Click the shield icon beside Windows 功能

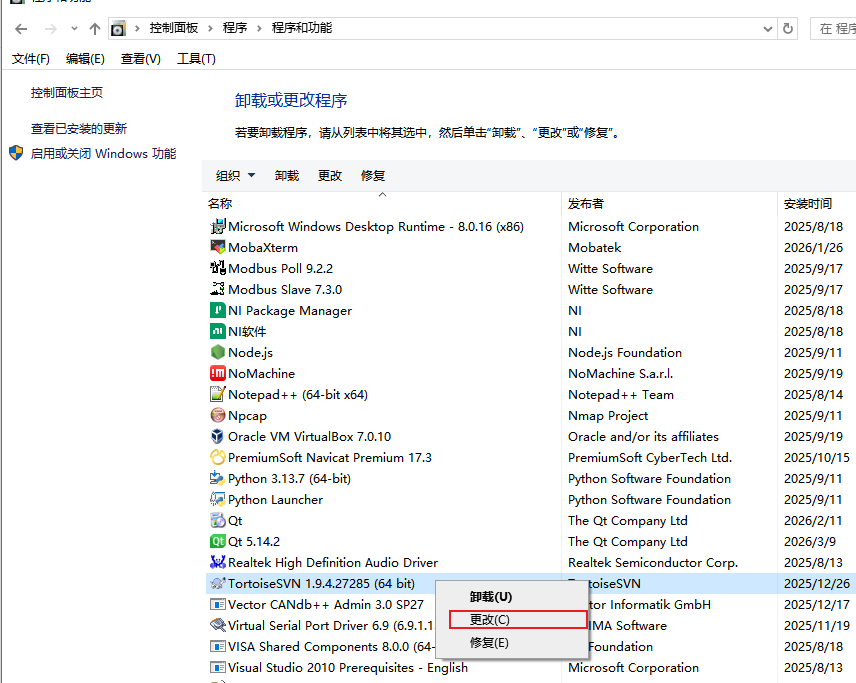coord(16,153)
